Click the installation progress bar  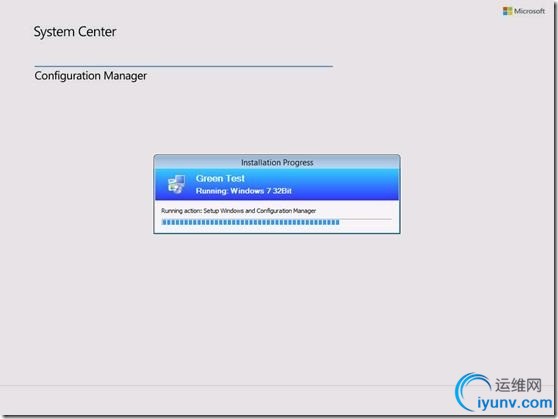point(277,222)
